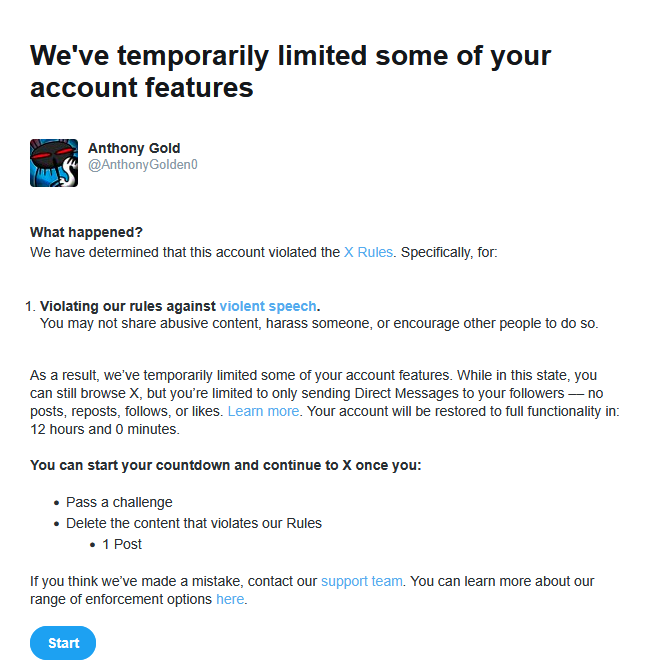Click Anthony Gold's profile avatar
This screenshot has width=669, height=665.
click(x=54, y=163)
